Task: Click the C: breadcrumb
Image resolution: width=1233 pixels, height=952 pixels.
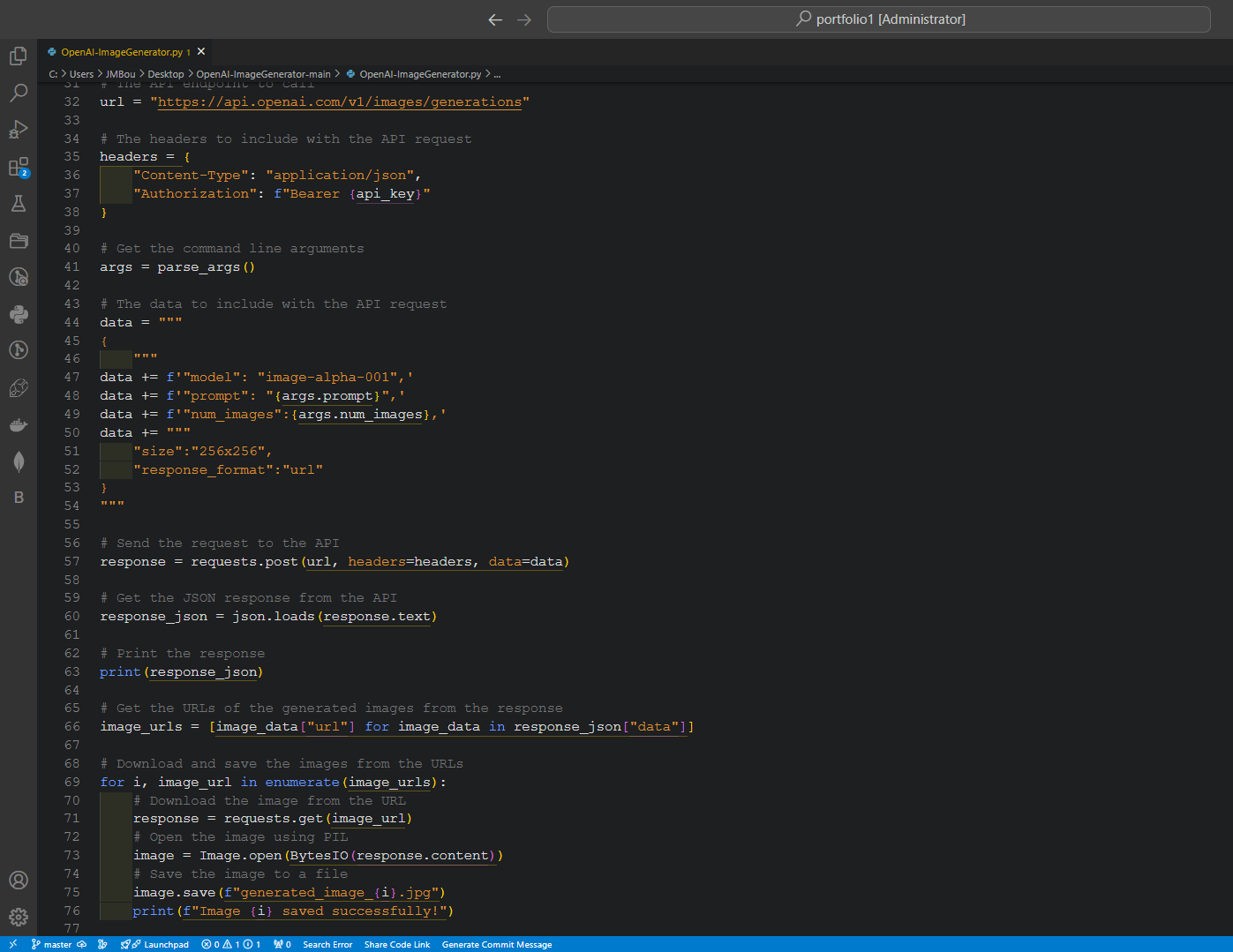Action: 53,74
